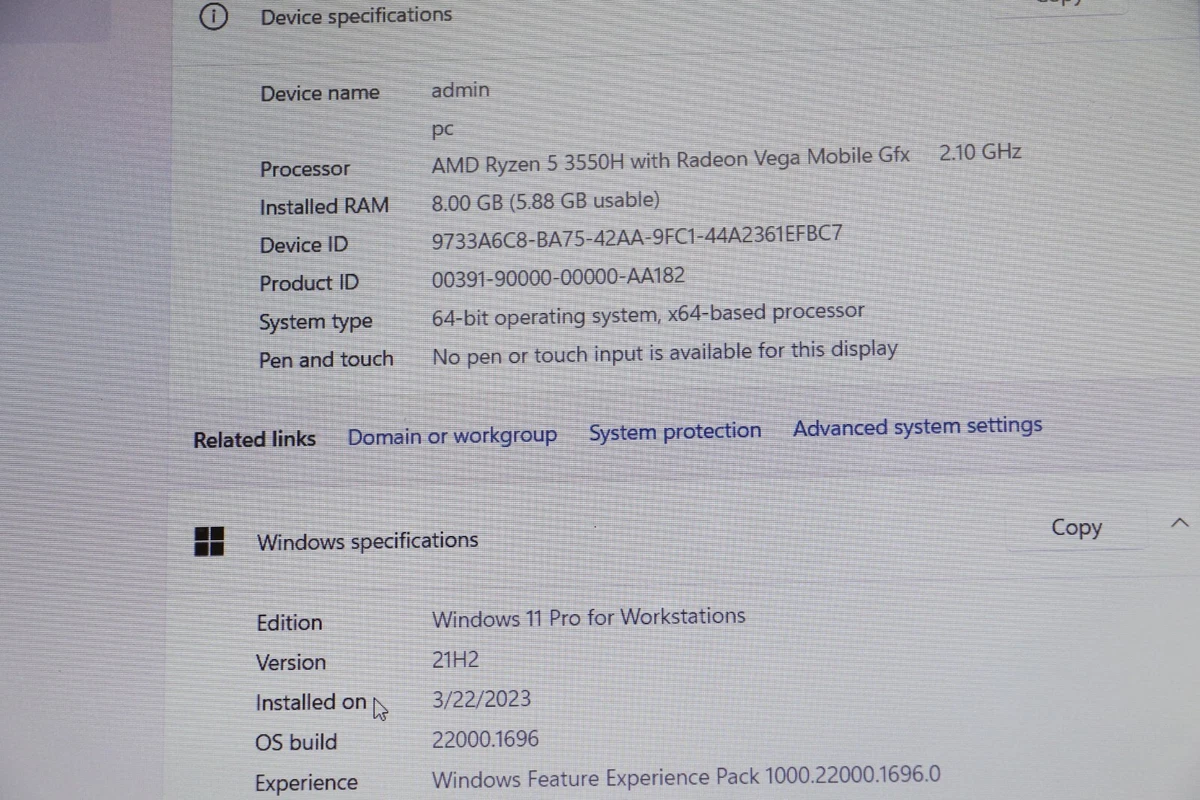1200x800 pixels.
Task: Click the 'Processor' label
Action: pos(305,169)
